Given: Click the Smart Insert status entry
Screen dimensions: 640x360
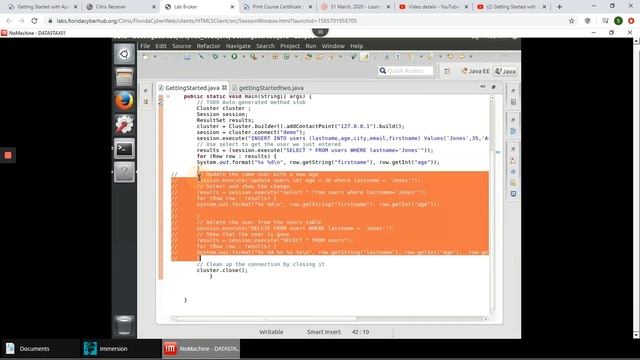Looking at the screenshot, I should pos(324,332).
